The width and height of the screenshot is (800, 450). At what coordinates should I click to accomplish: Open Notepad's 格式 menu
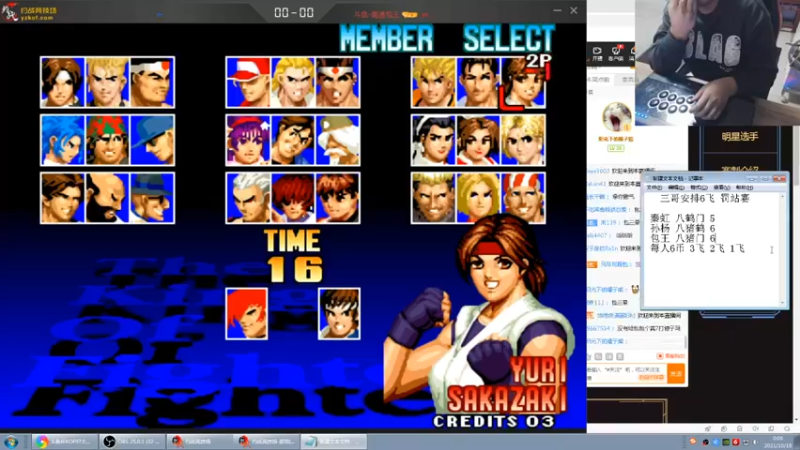point(698,188)
